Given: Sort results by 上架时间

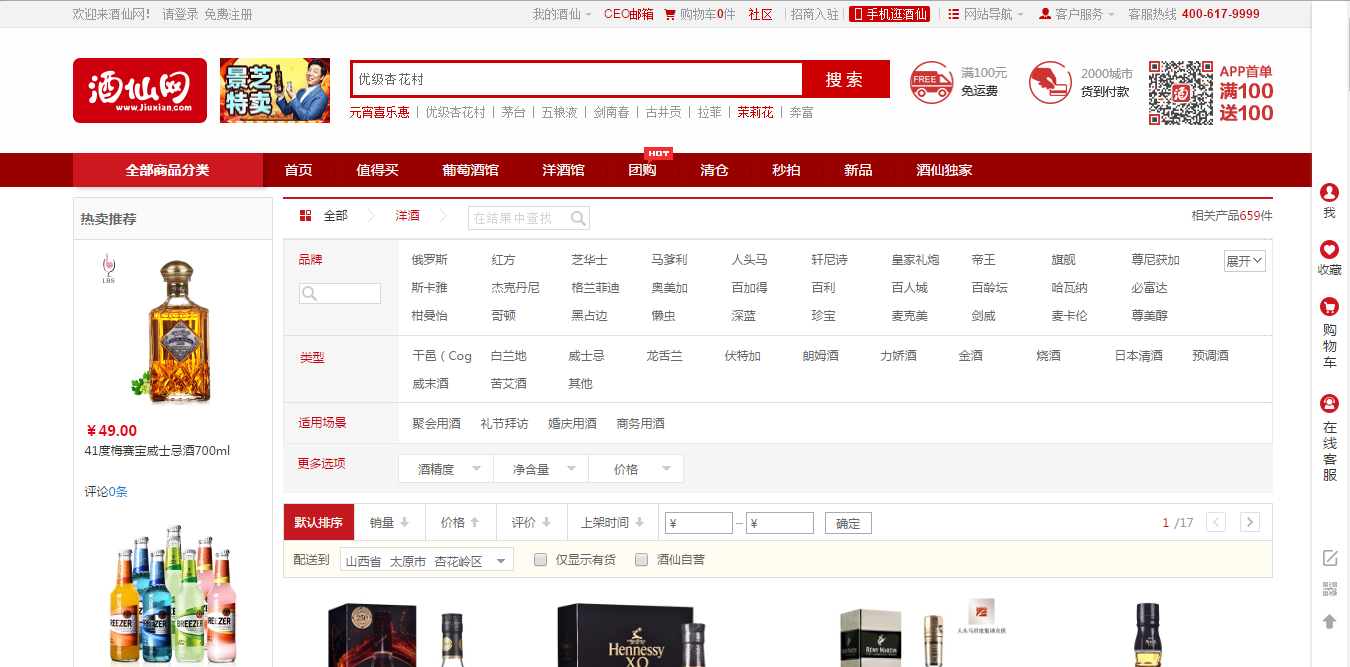Looking at the screenshot, I should 611,522.
